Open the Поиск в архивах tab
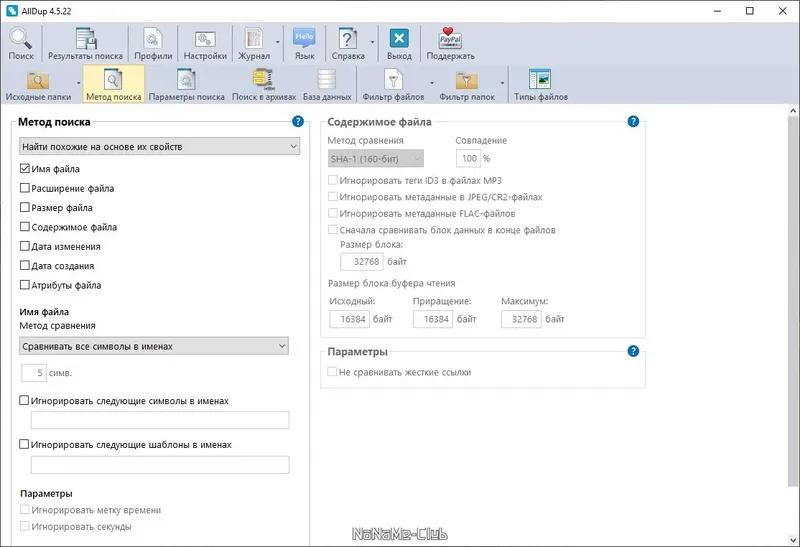The height and width of the screenshot is (547, 800). click(264, 85)
